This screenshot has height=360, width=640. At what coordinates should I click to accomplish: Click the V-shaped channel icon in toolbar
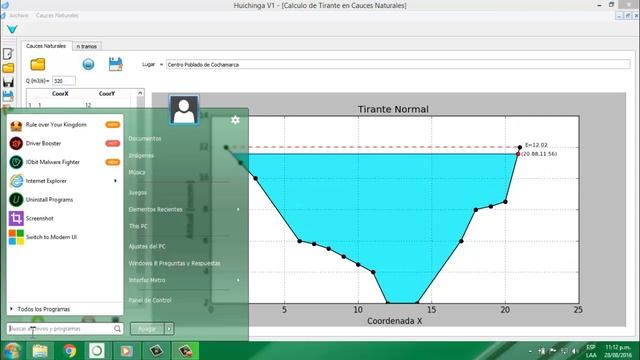[12, 29]
